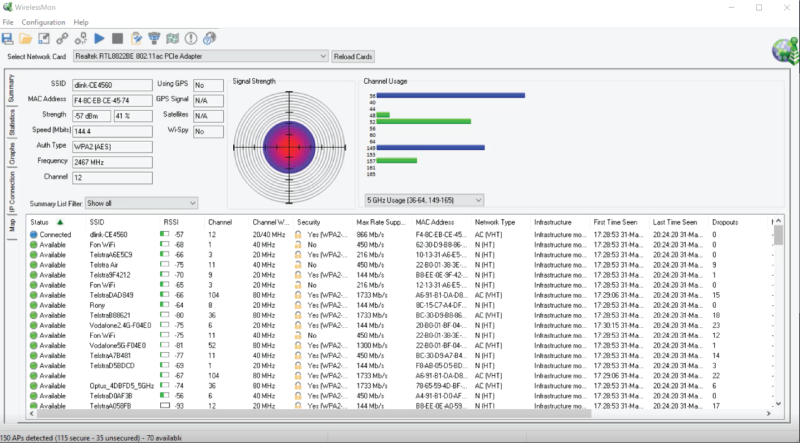The image size is (800, 443).
Task: Click the channel 52 green usage bar
Action: pos(423,121)
